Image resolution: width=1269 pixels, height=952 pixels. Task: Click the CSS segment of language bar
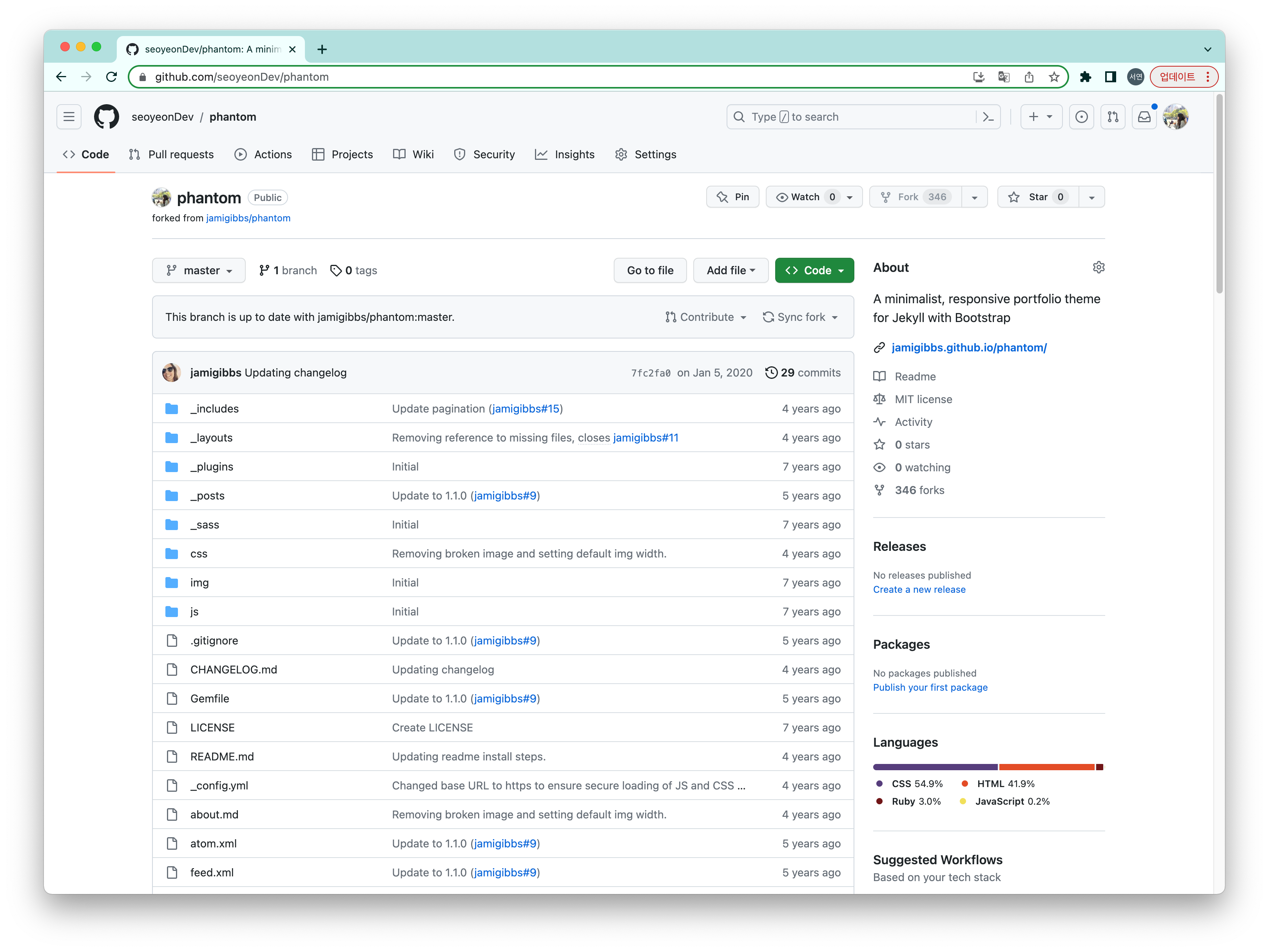pos(935,767)
